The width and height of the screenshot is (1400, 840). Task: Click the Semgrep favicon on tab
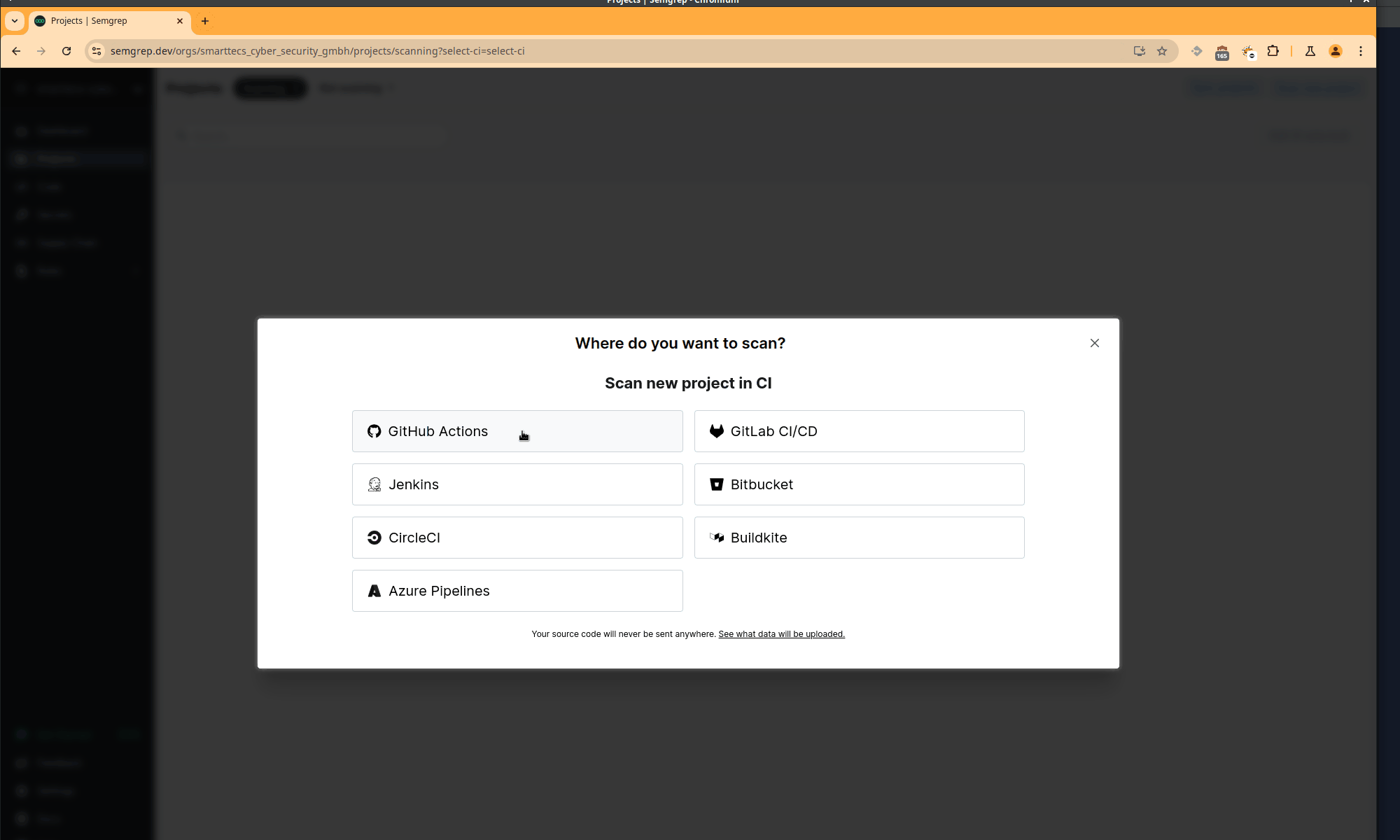pos(40,21)
